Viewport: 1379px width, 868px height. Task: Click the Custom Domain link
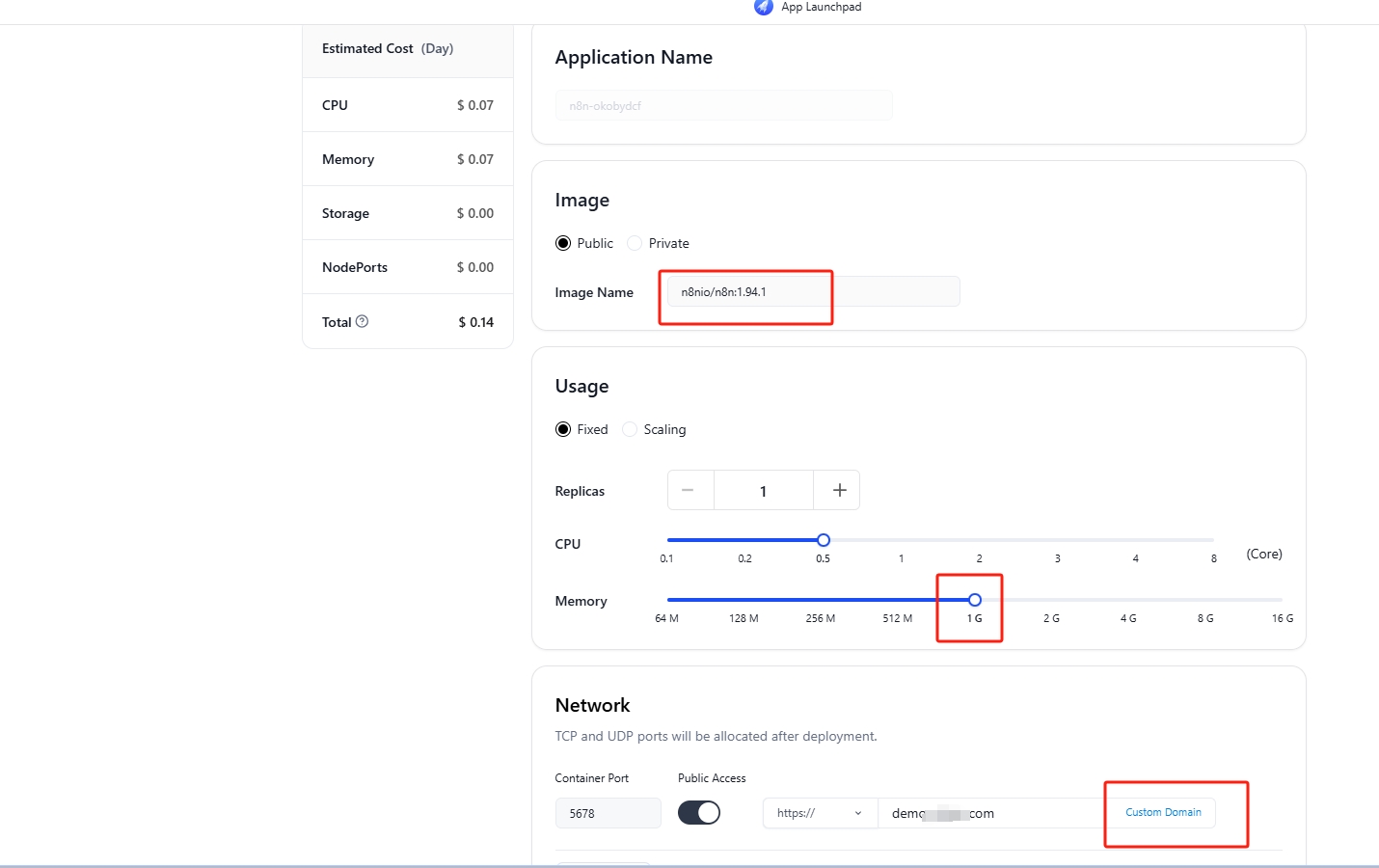pyautogui.click(x=1163, y=813)
